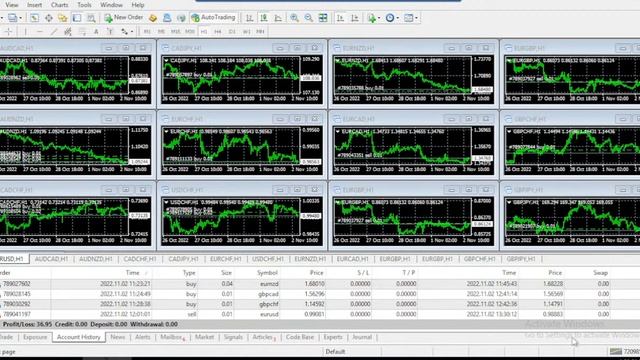Zoom in on the chart
Screen dimensions: 640x360
(x=294, y=18)
